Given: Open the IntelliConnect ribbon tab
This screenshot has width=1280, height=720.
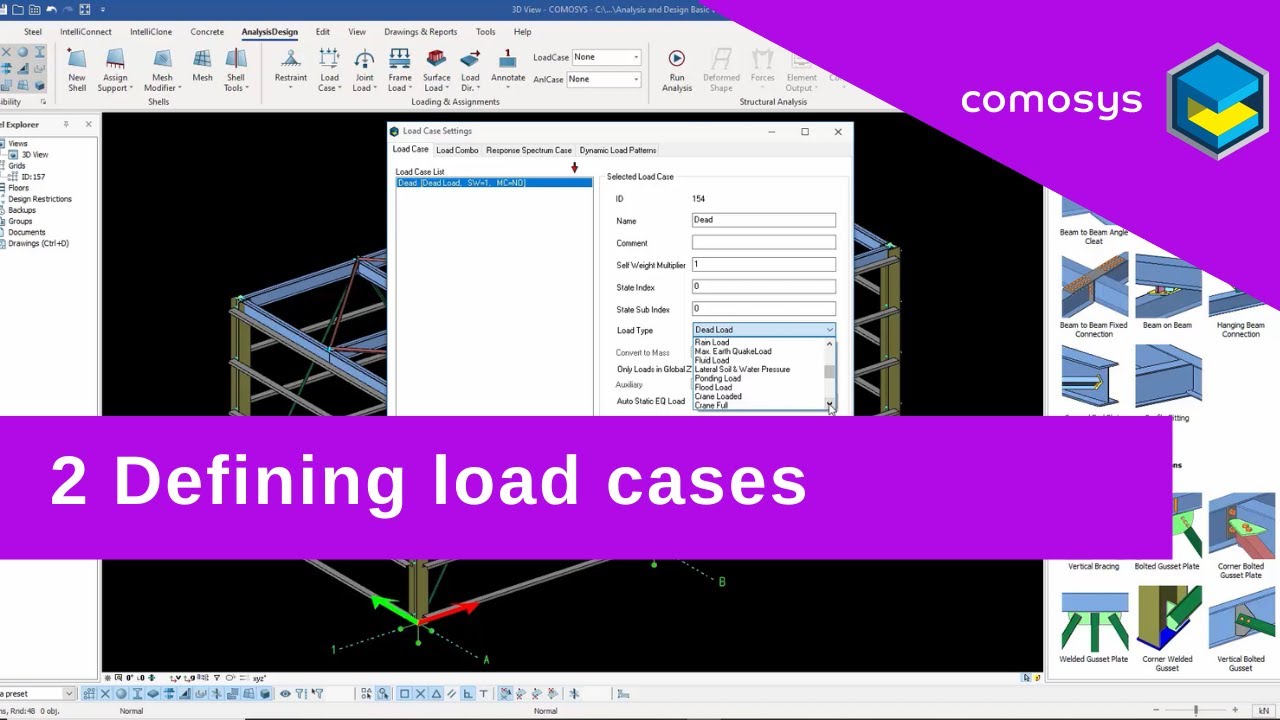Looking at the screenshot, I should [86, 32].
